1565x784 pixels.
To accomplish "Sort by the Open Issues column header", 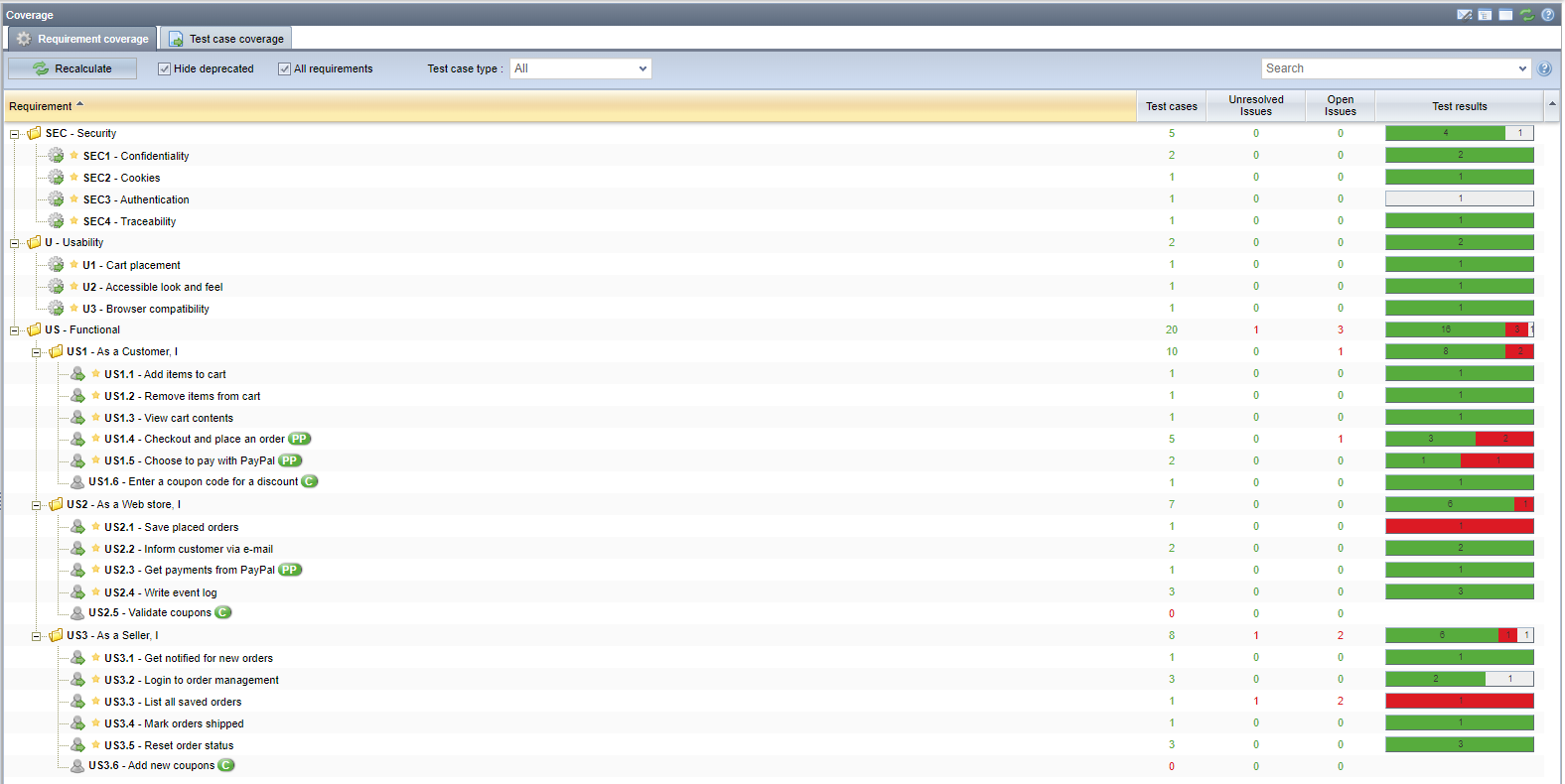I will coord(1341,106).
